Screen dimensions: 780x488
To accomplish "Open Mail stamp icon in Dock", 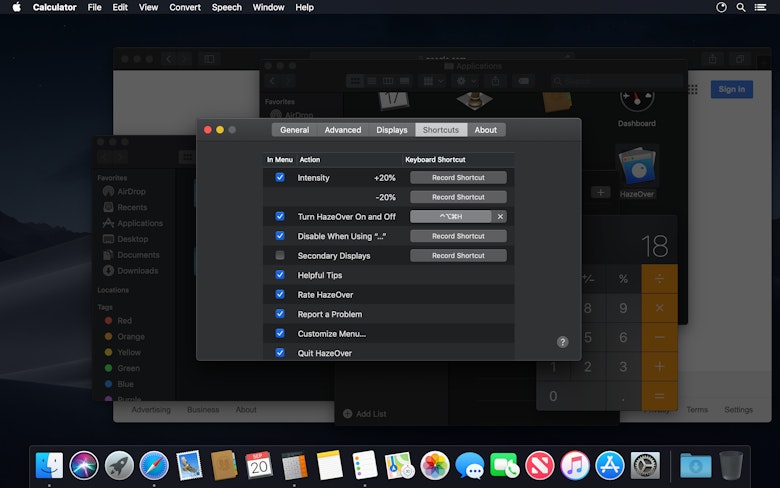I will point(189,465).
